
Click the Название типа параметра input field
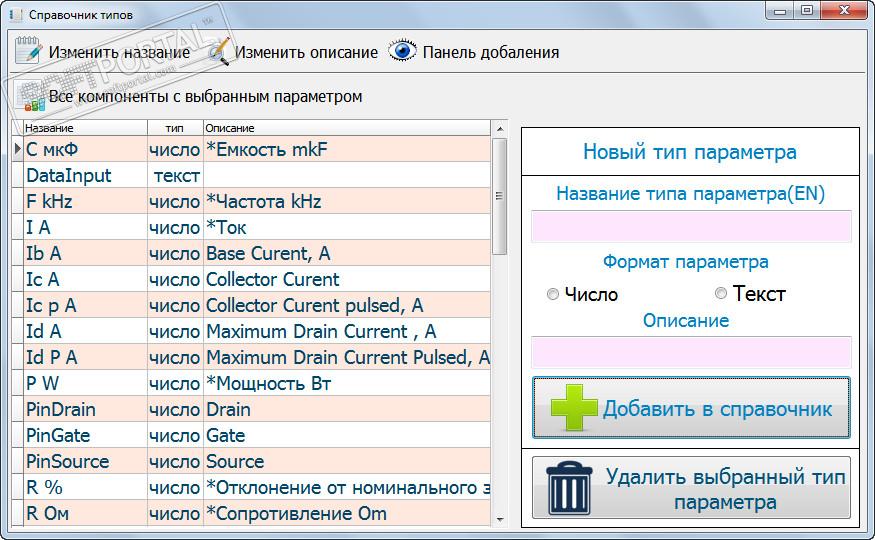pyautogui.click(x=691, y=226)
